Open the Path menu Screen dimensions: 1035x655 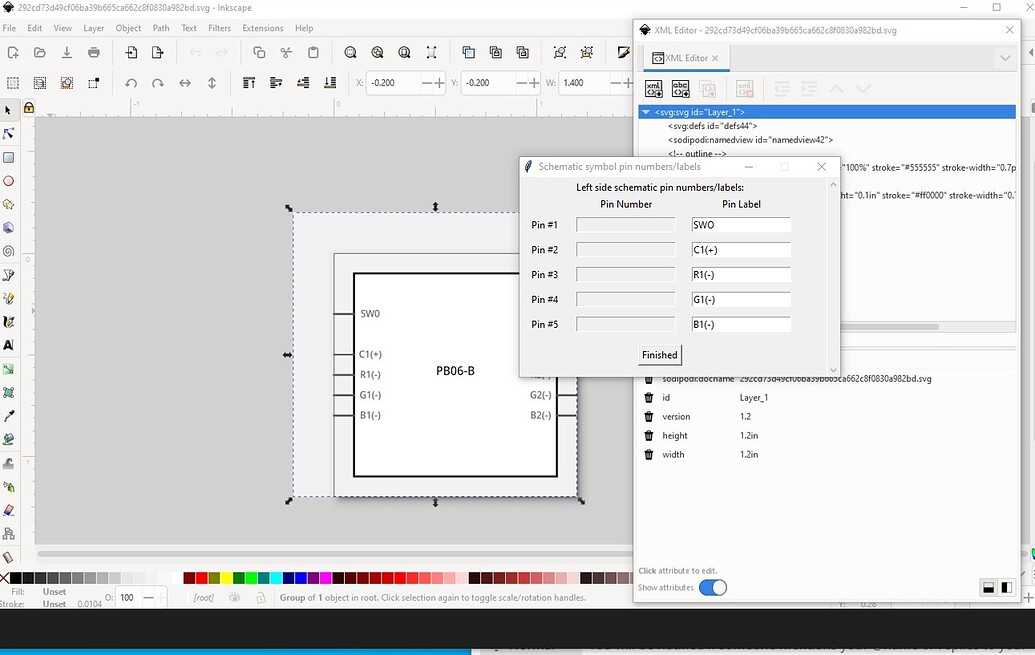(161, 28)
